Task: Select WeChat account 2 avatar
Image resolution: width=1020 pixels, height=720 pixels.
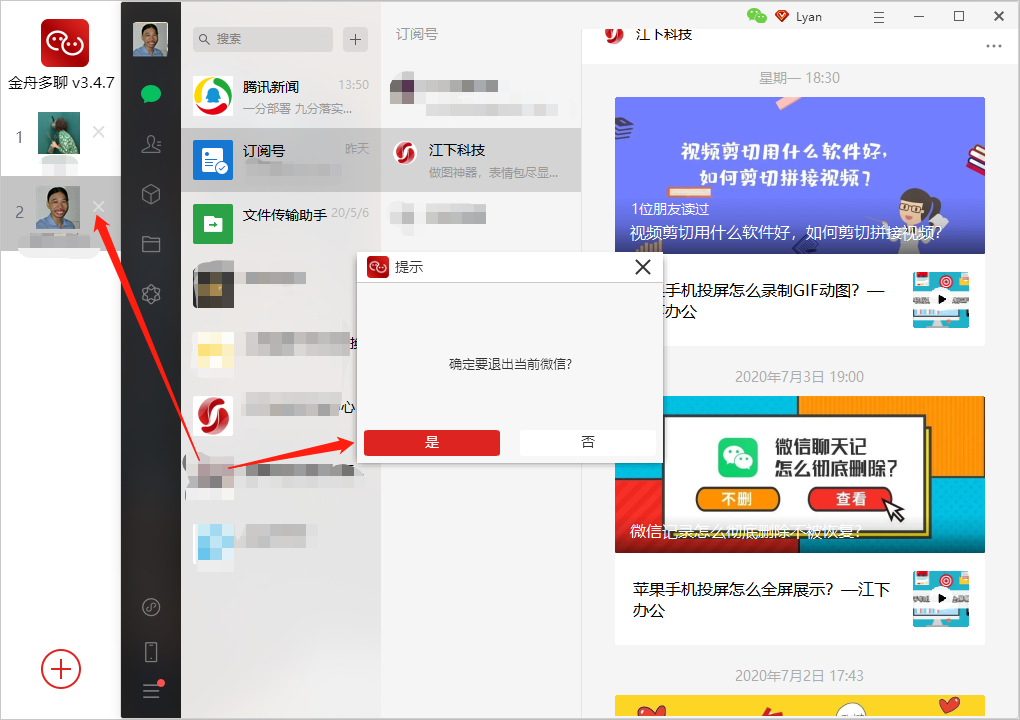Action: (x=59, y=207)
